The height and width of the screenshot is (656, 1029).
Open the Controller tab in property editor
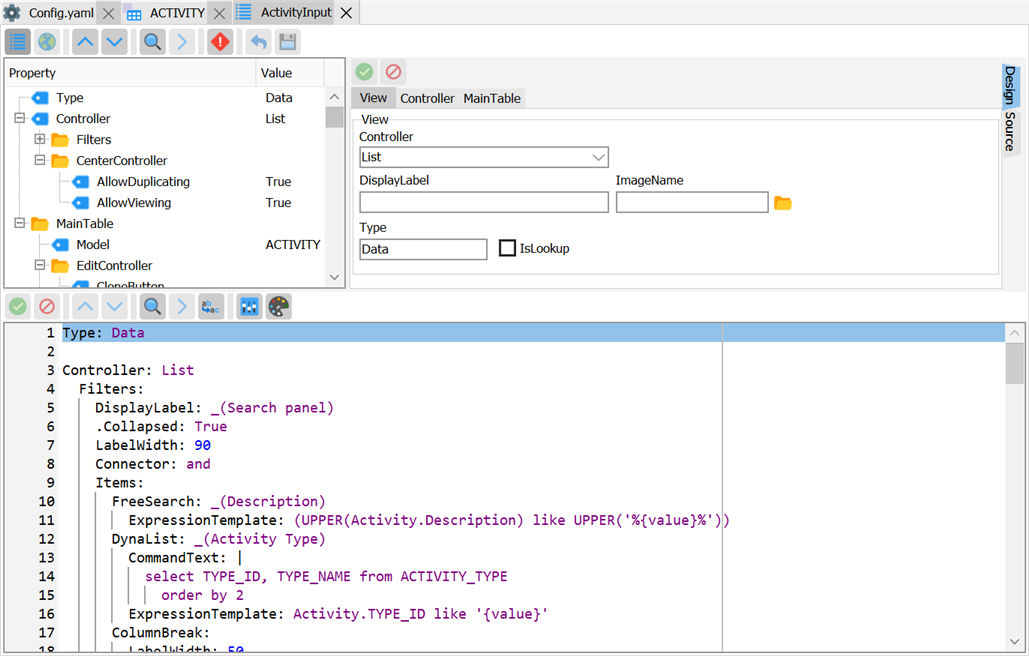427,98
